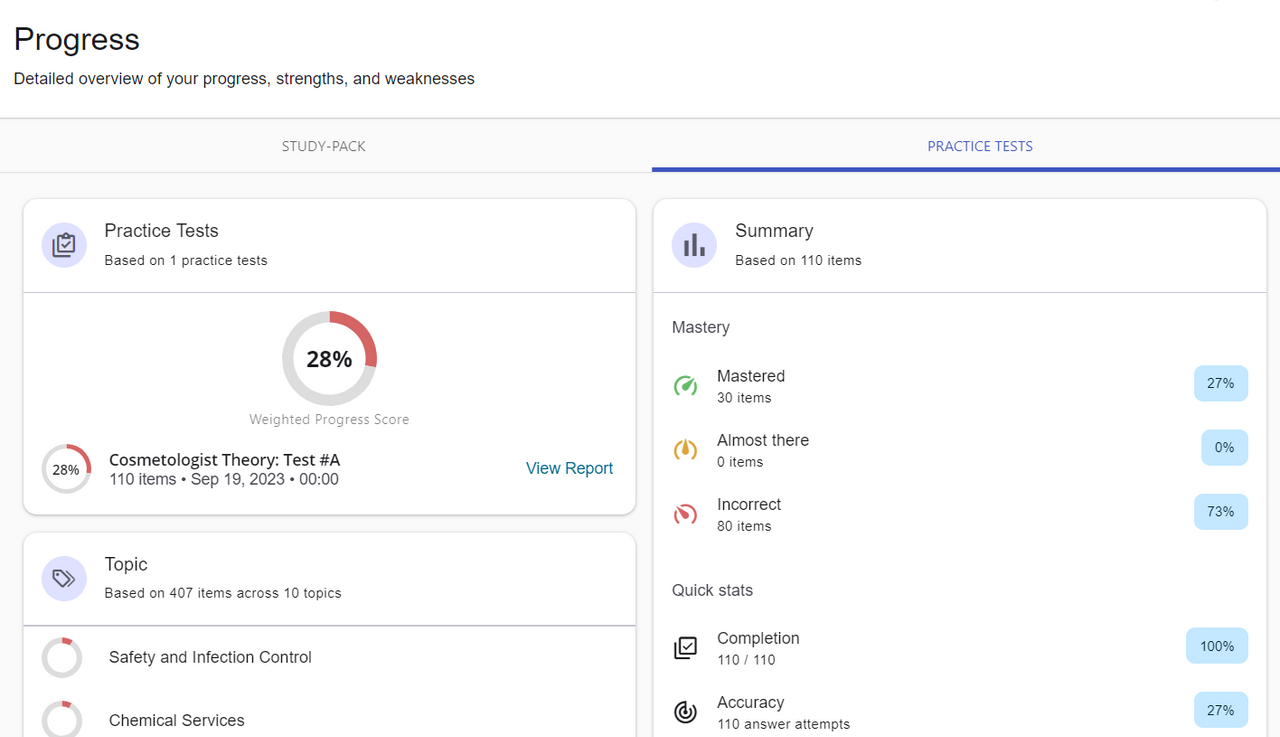The image size is (1280, 737).
Task: Select the Chemical Services topic
Action: coord(176,720)
